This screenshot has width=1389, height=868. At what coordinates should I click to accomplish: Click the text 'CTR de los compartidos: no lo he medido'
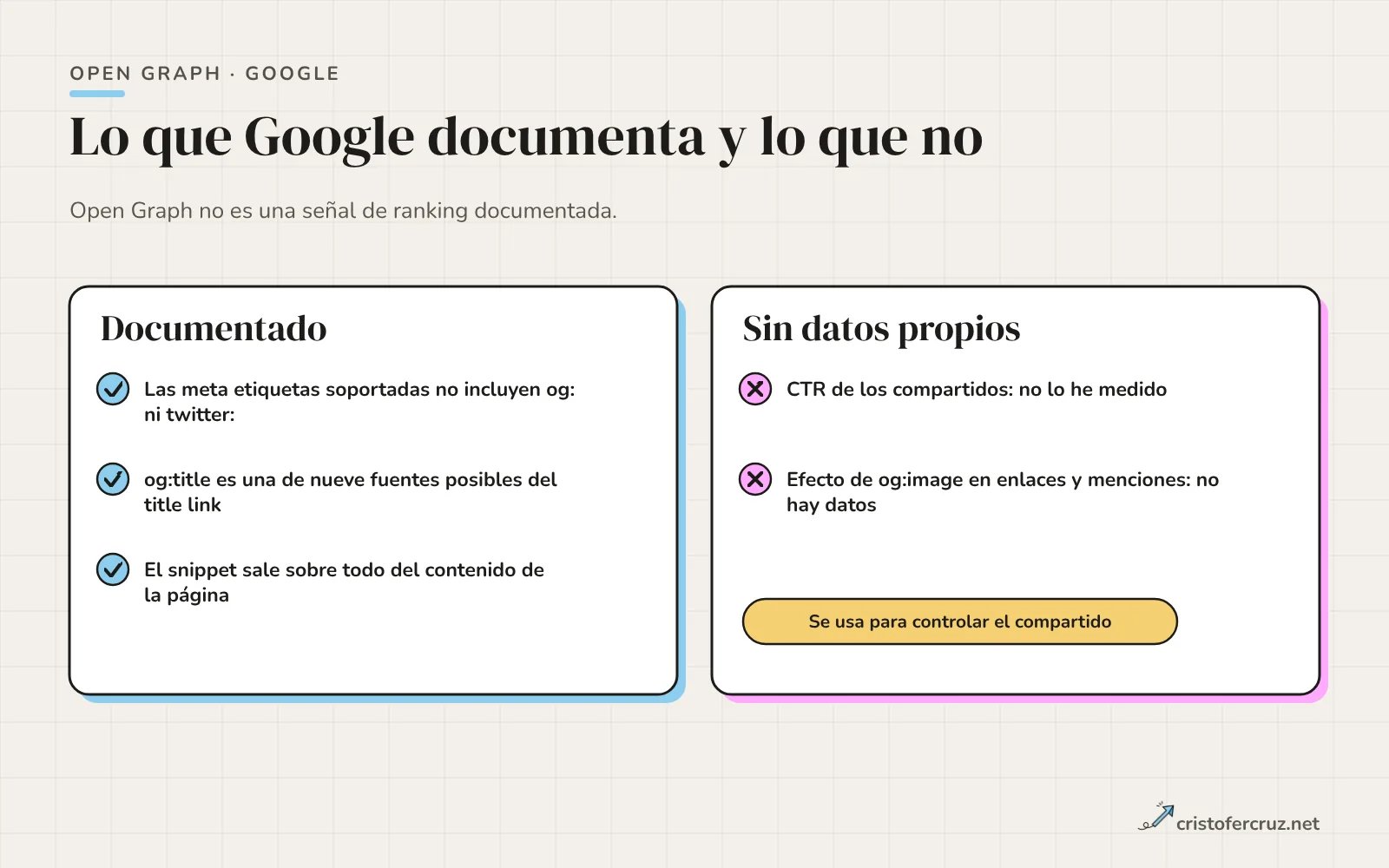(977, 389)
